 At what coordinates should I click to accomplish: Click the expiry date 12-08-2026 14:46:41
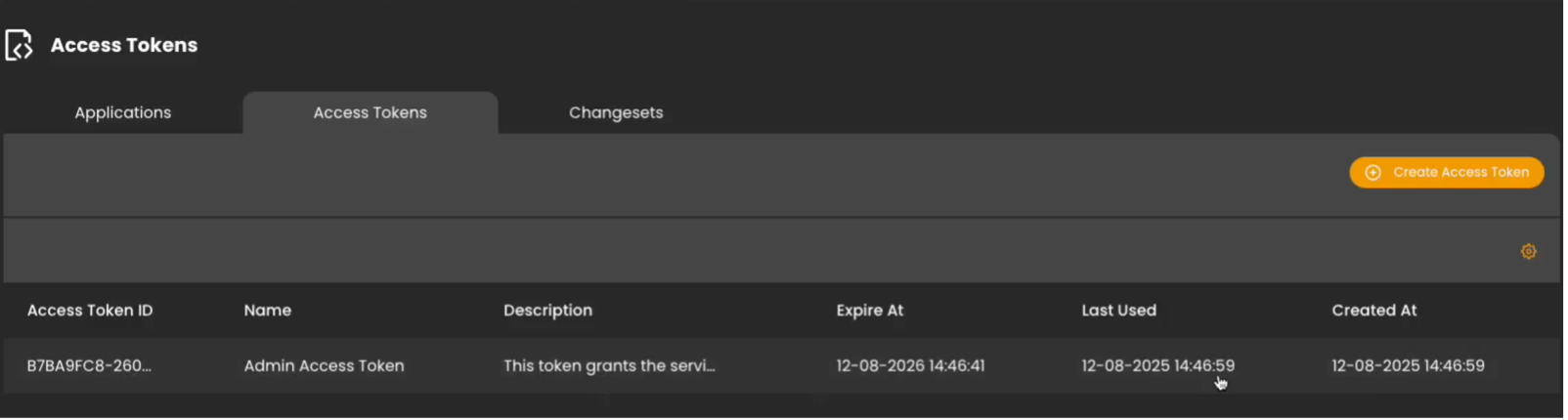(x=910, y=366)
